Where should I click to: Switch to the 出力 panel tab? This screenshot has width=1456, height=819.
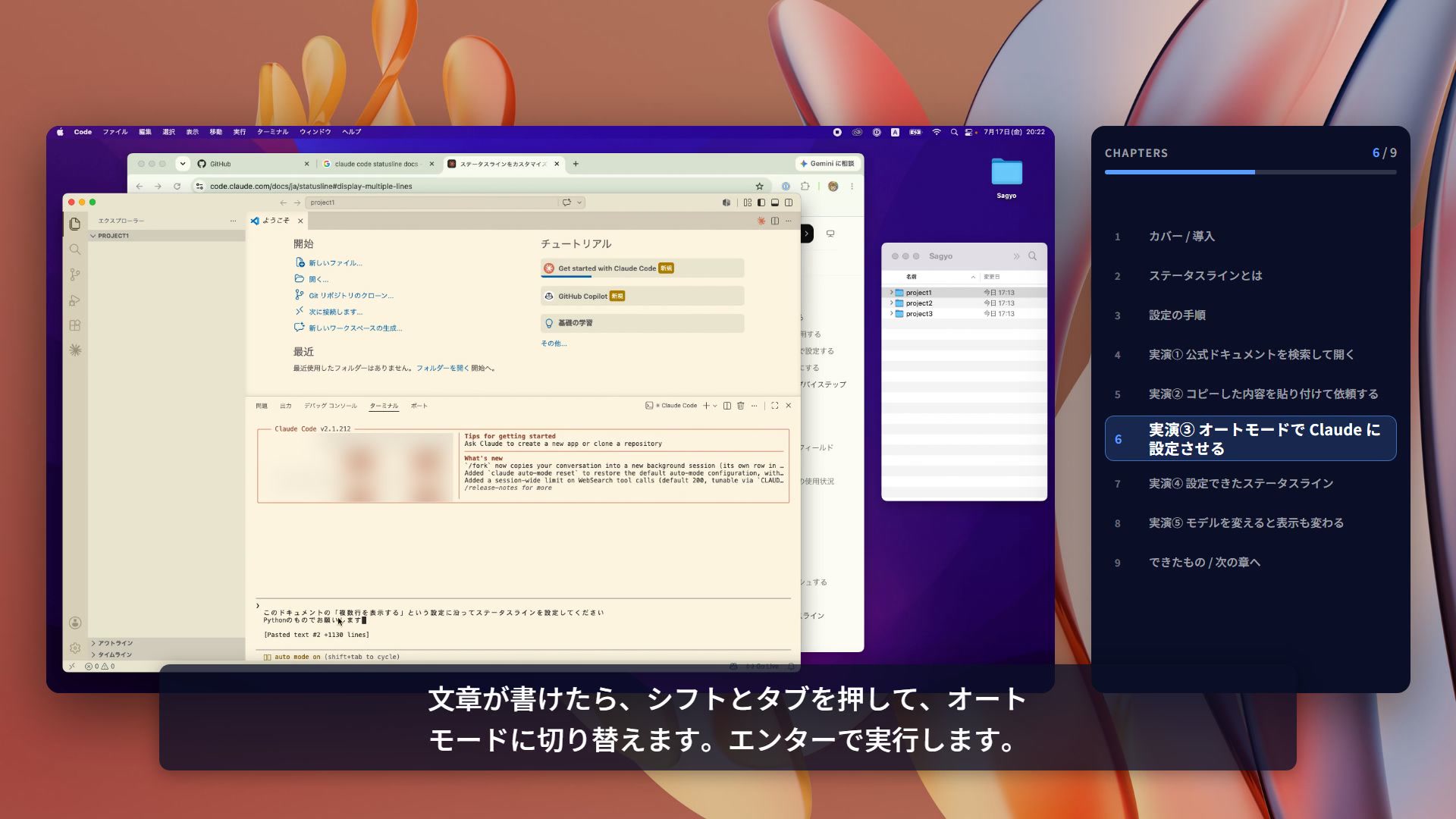[286, 406]
